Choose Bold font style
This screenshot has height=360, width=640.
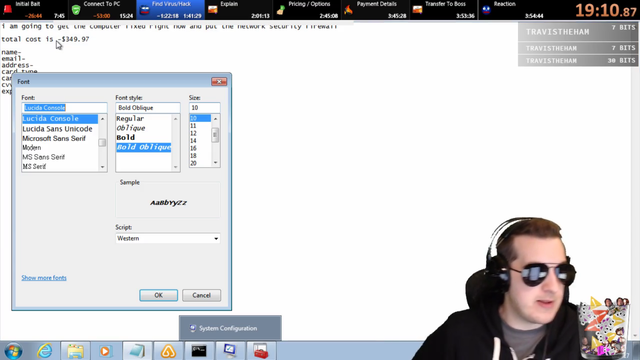click(144, 138)
